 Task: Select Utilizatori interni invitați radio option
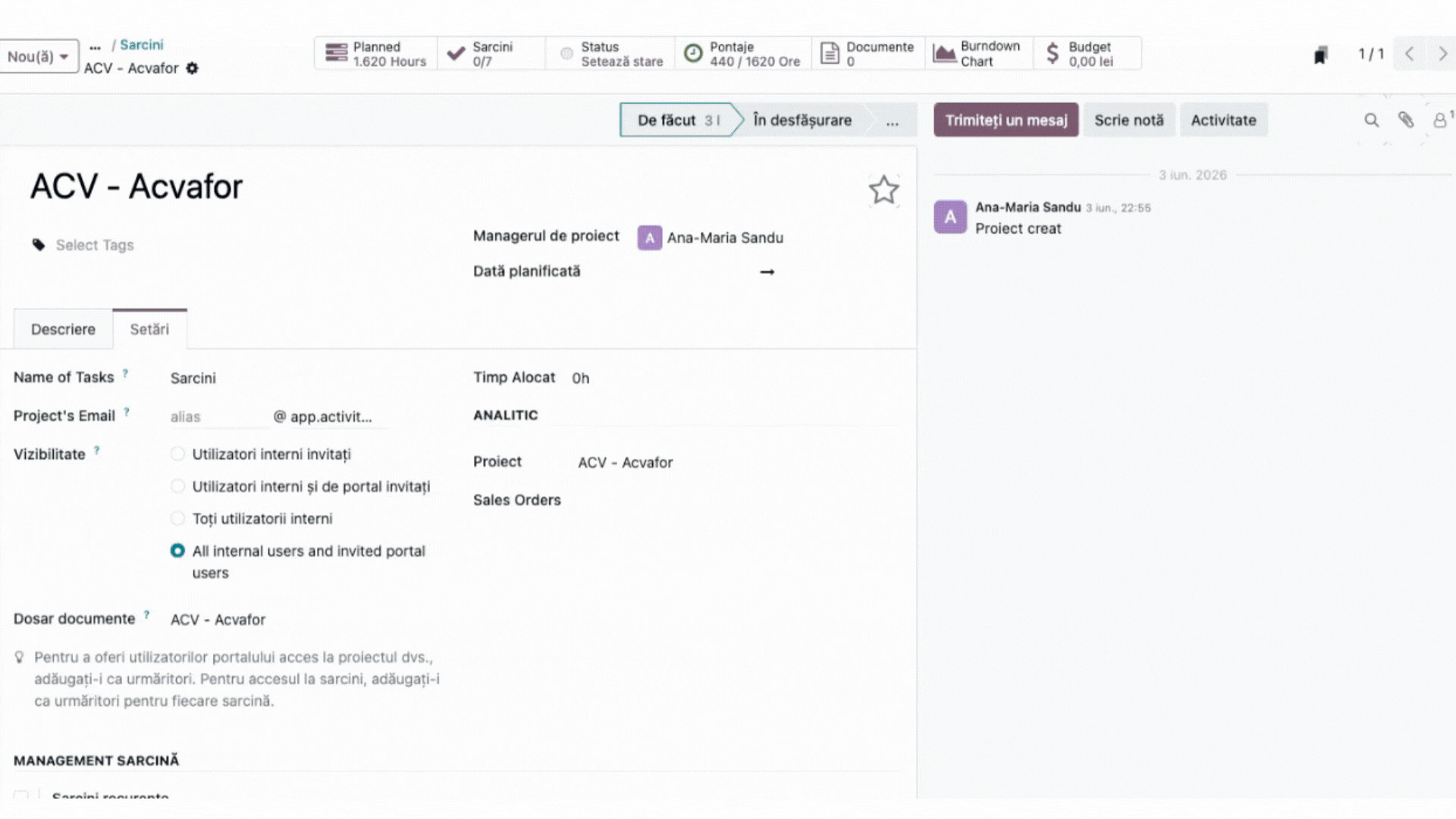(177, 454)
